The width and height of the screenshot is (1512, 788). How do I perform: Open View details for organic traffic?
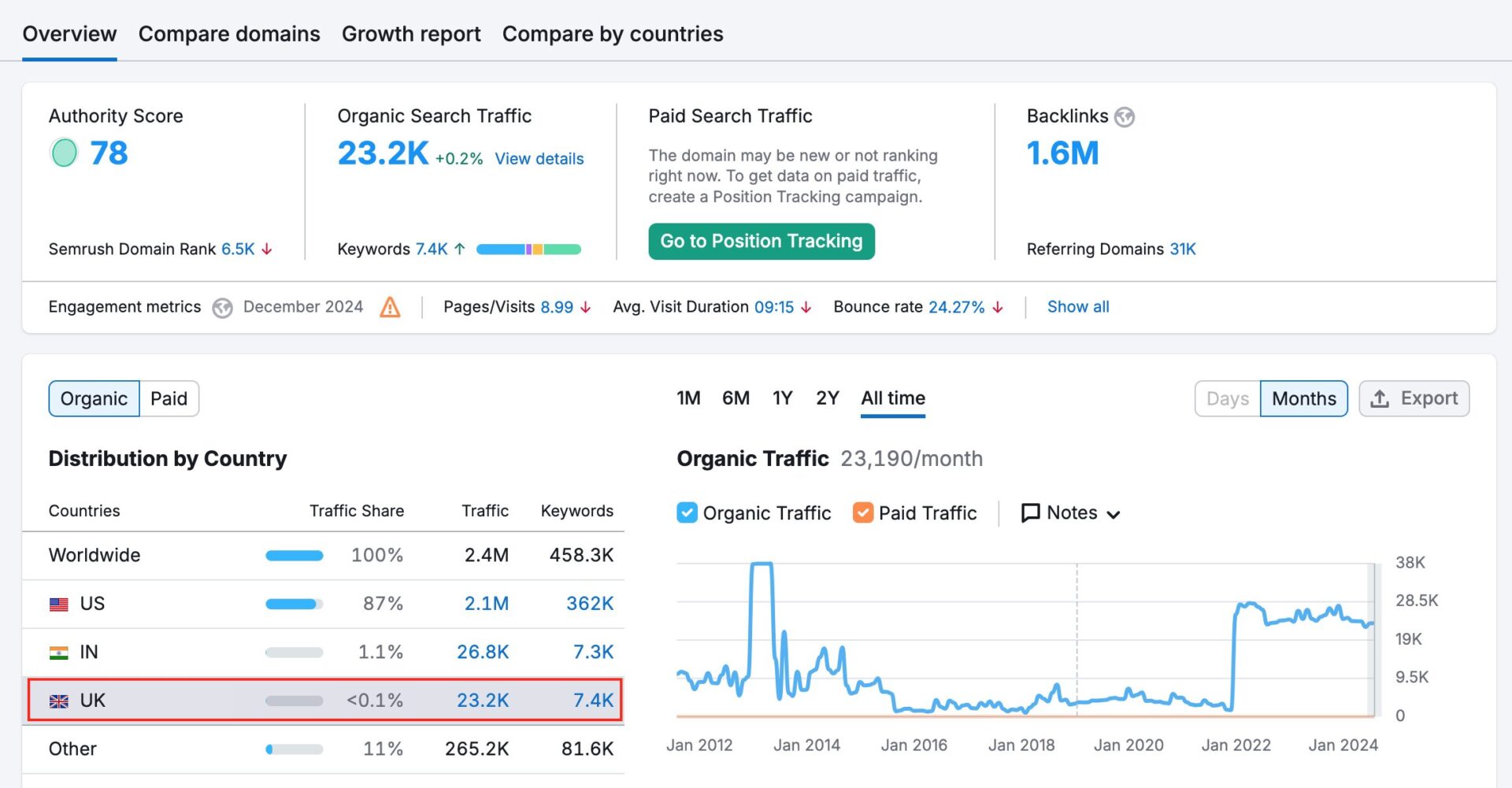(x=539, y=159)
